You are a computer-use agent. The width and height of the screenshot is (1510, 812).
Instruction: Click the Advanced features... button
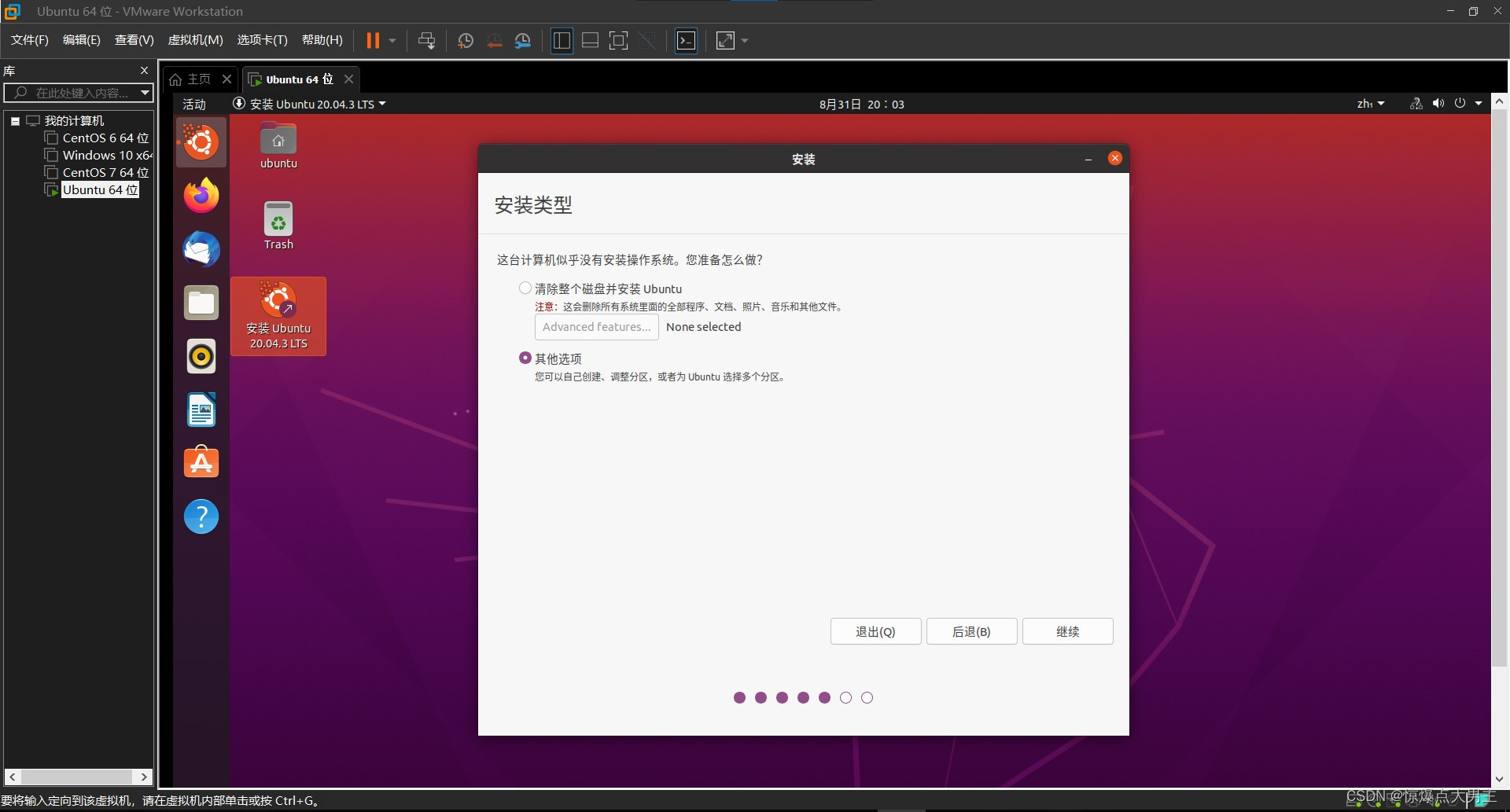point(596,327)
